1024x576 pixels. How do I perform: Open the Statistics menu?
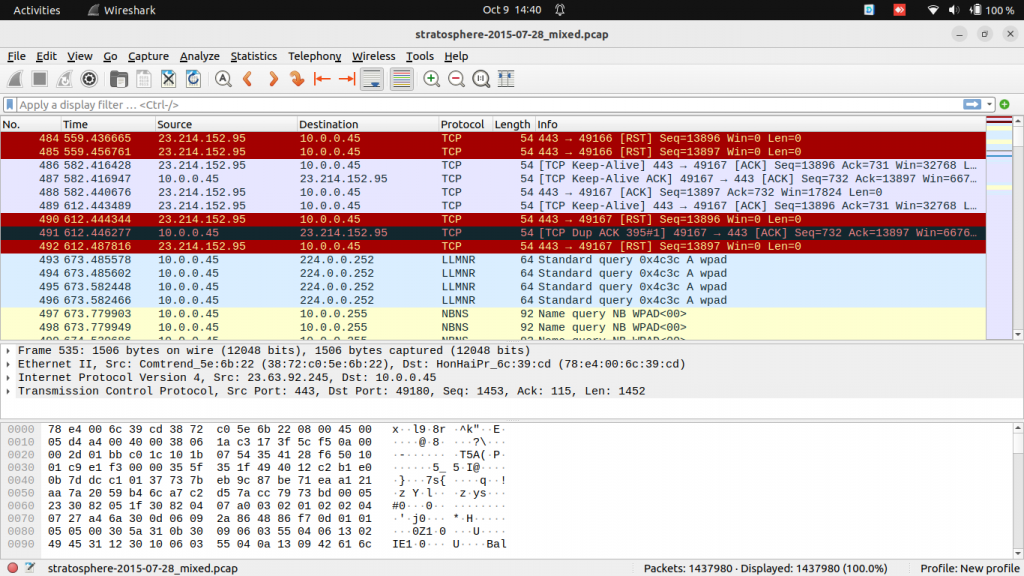point(253,56)
